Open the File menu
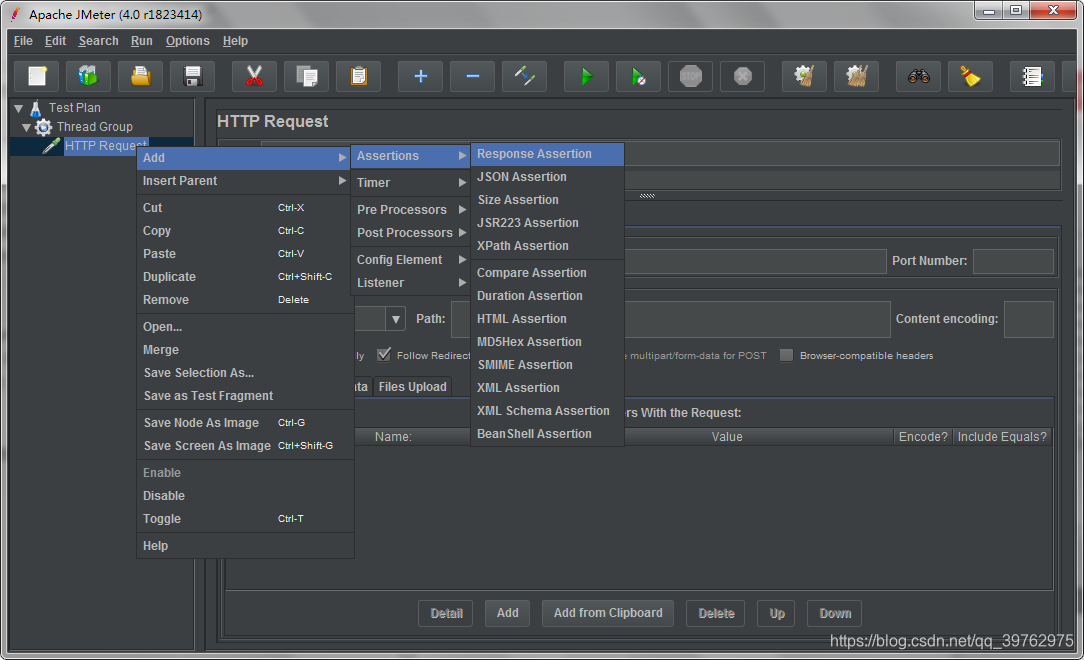This screenshot has width=1084, height=660. (x=23, y=41)
